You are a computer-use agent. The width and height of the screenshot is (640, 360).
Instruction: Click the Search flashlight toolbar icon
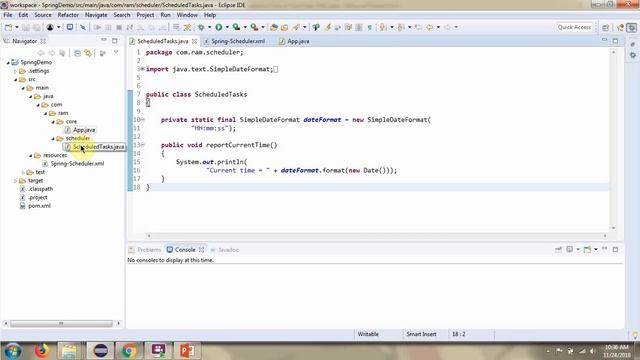pos(296,27)
